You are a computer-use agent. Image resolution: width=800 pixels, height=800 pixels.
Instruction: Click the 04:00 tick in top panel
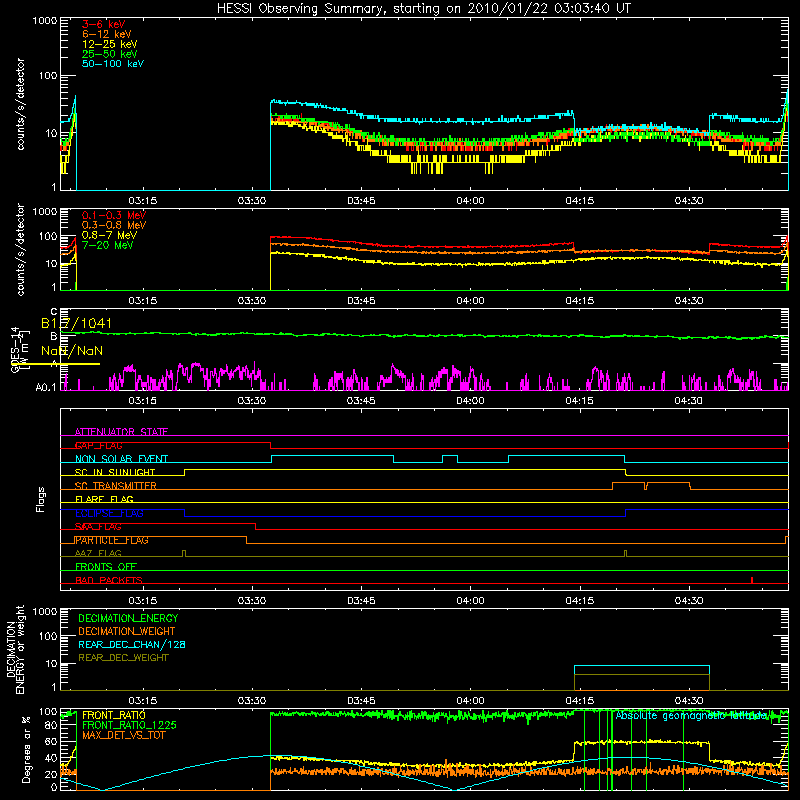pos(470,201)
